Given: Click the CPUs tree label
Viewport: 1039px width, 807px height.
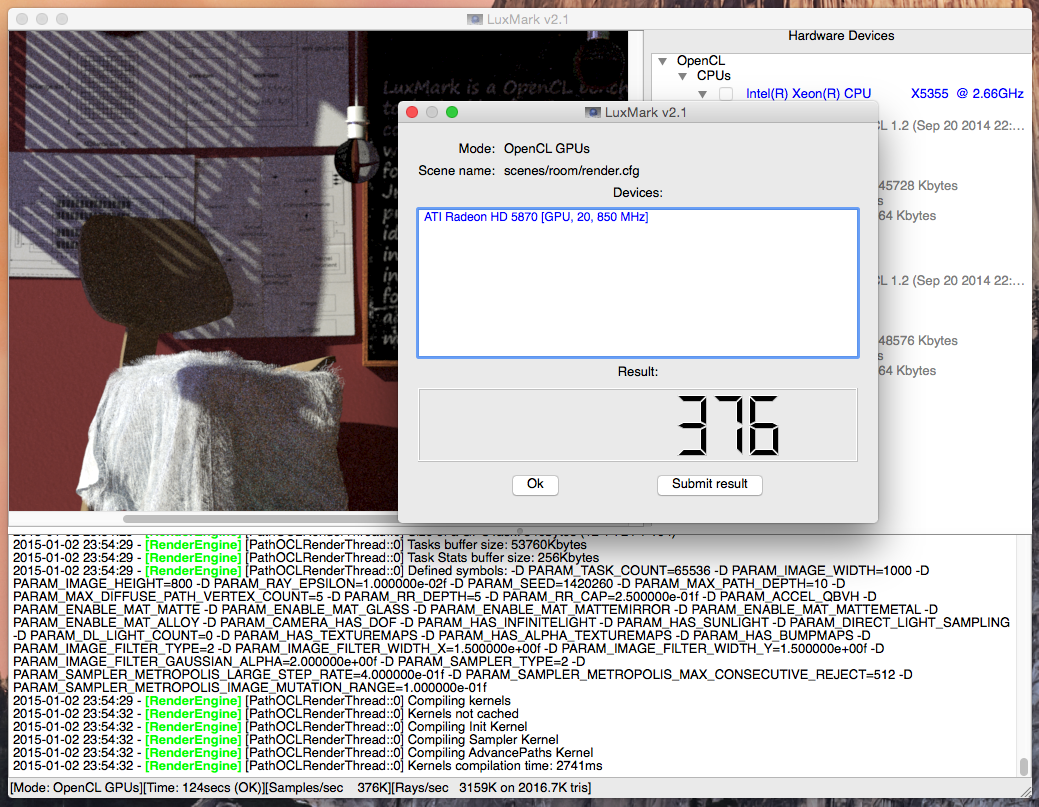Looking at the screenshot, I should tap(714, 76).
